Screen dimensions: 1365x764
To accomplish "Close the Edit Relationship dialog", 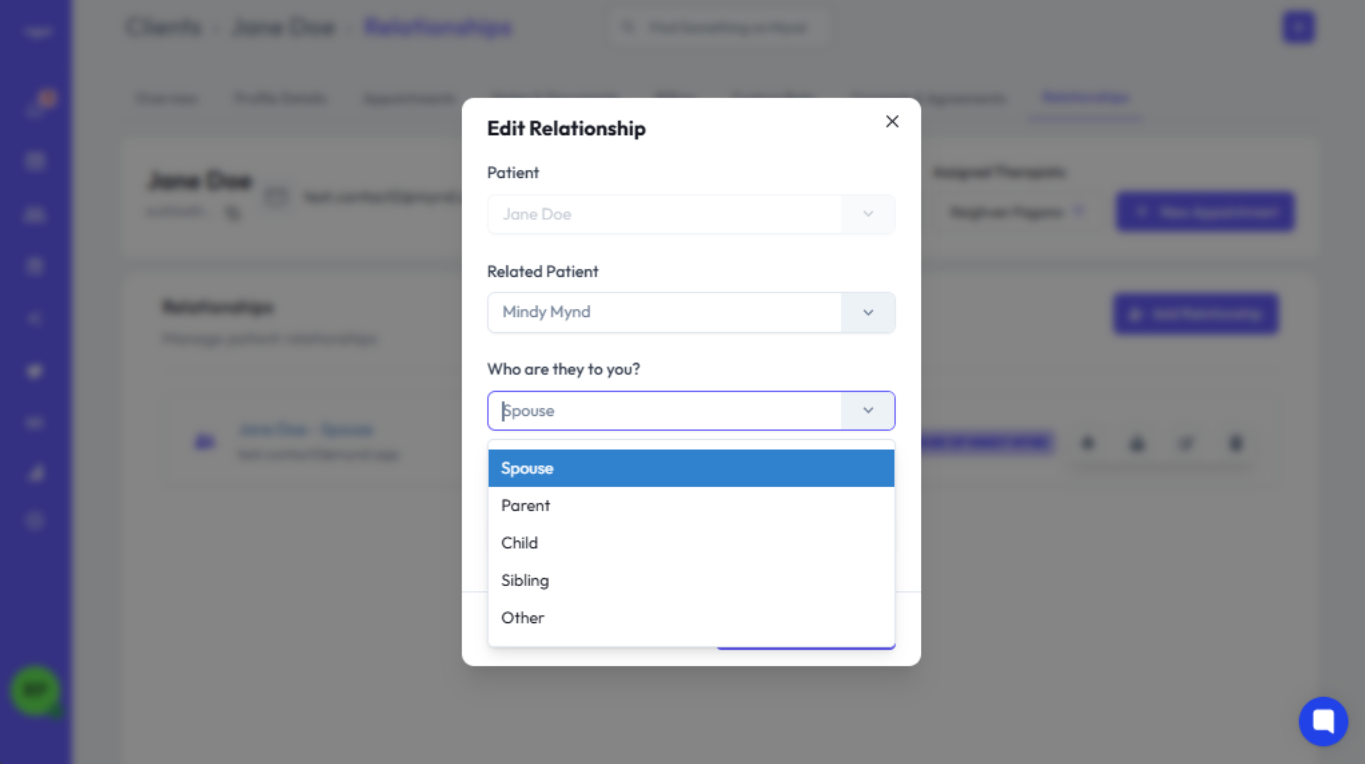I will click(x=892, y=122).
